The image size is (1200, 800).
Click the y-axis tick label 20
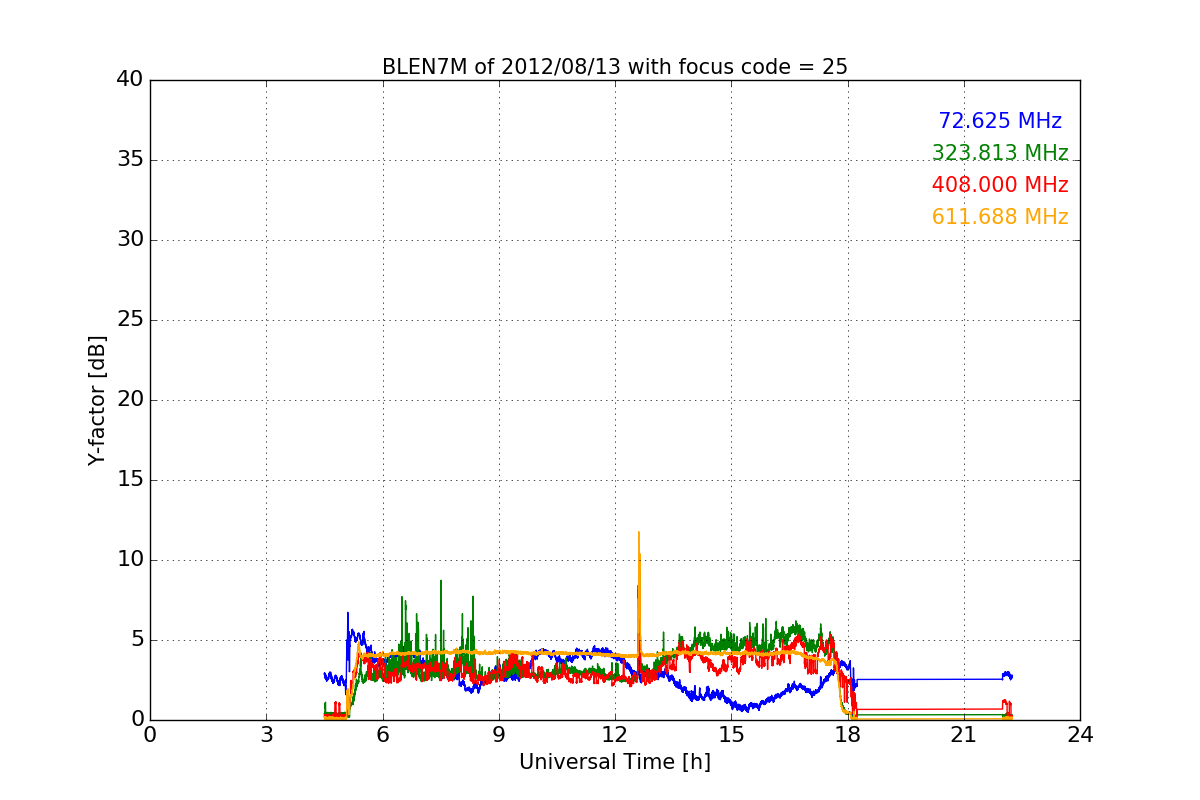pyautogui.click(x=129, y=400)
